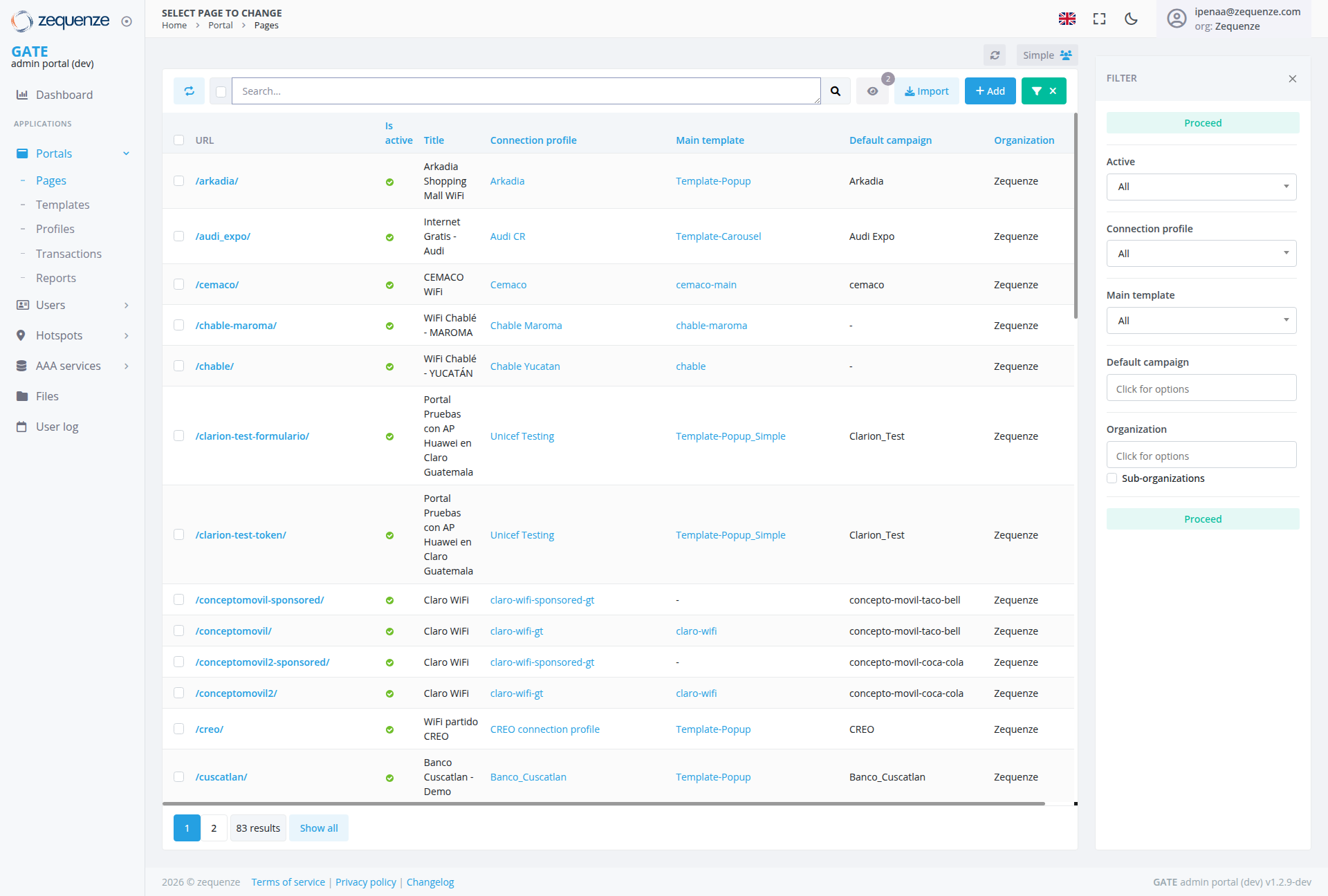Select the header checkbox to select all rows
Image resolution: width=1328 pixels, height=896 pixels.
178,140
